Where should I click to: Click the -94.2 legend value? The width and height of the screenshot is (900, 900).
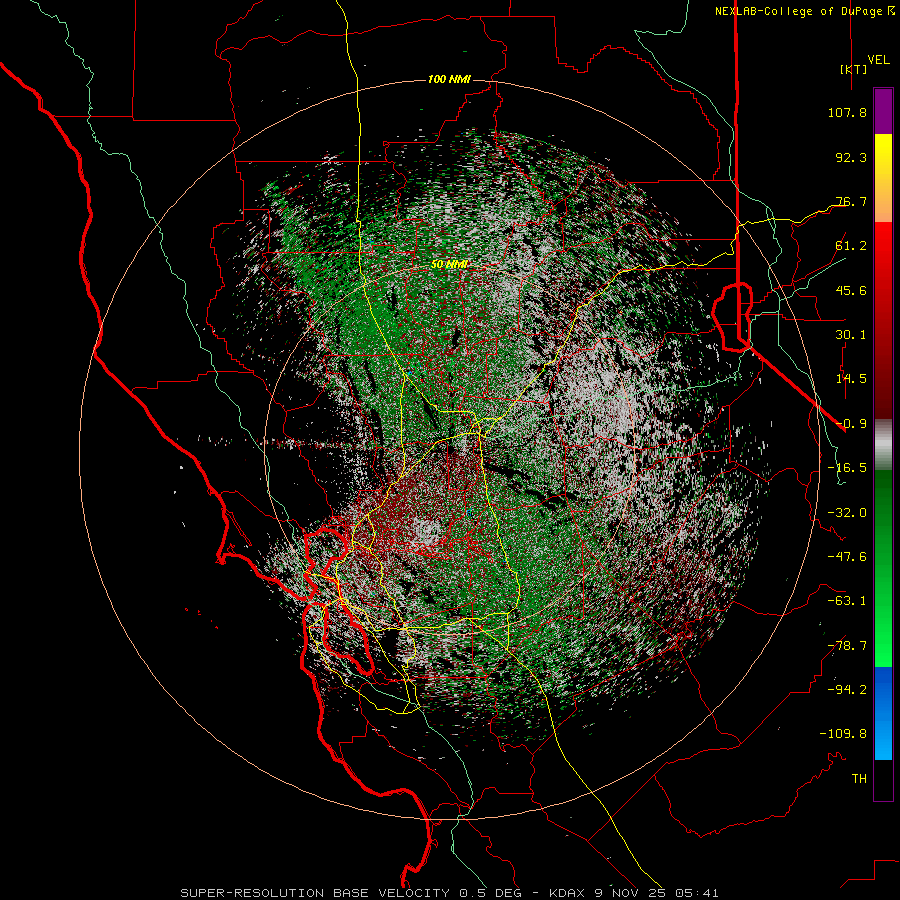pos(847,690)
